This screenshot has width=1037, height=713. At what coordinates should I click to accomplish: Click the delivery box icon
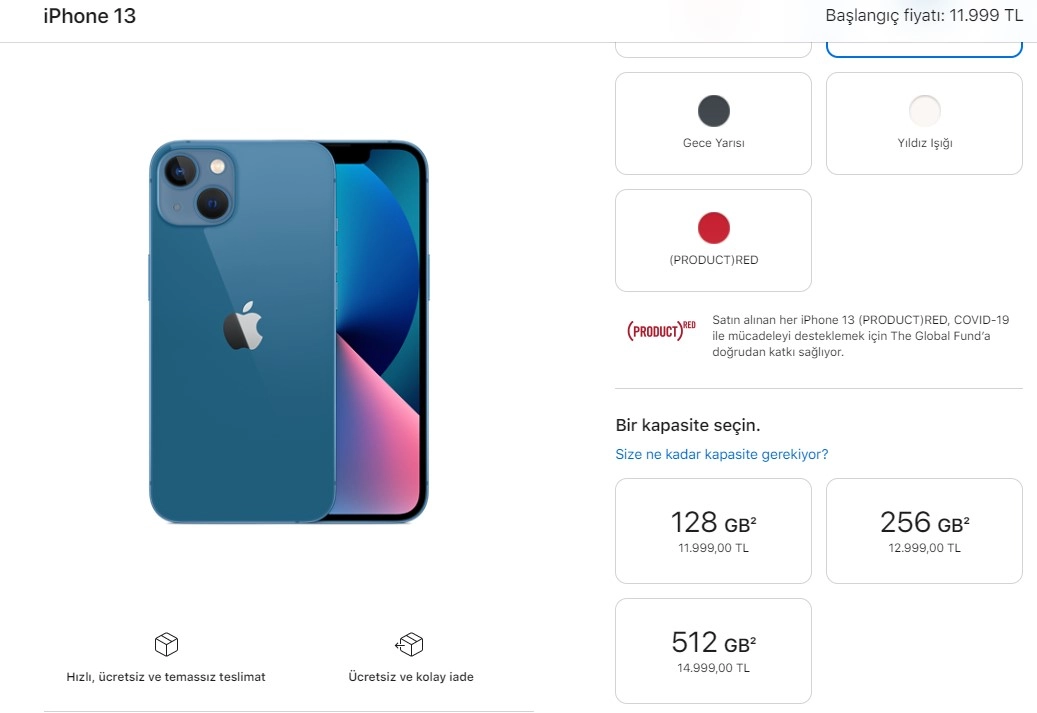(166, 644)
